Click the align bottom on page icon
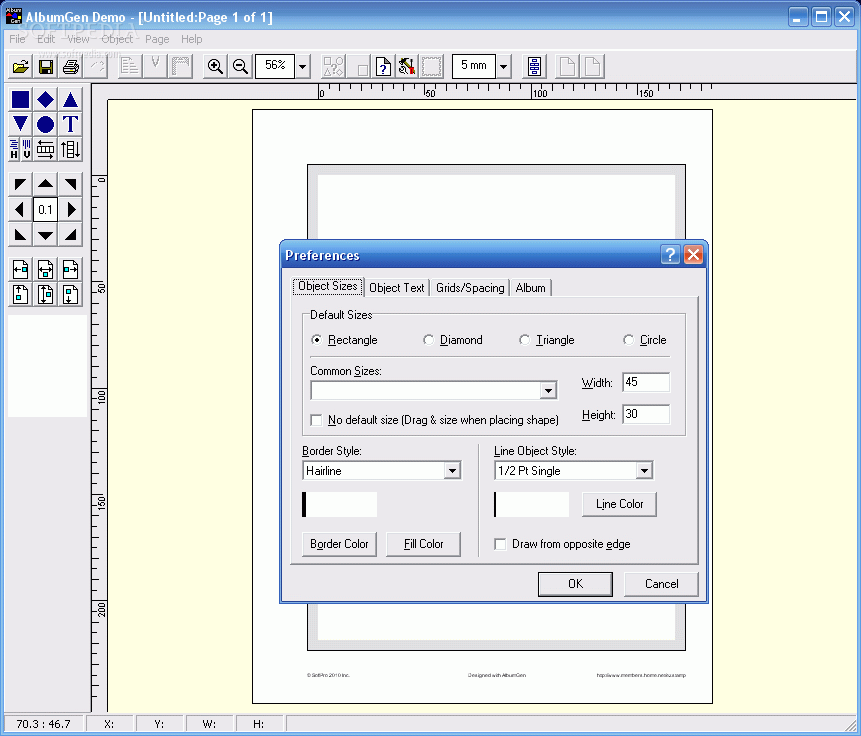Screen dimensions: 861x736 pos(70,294)
